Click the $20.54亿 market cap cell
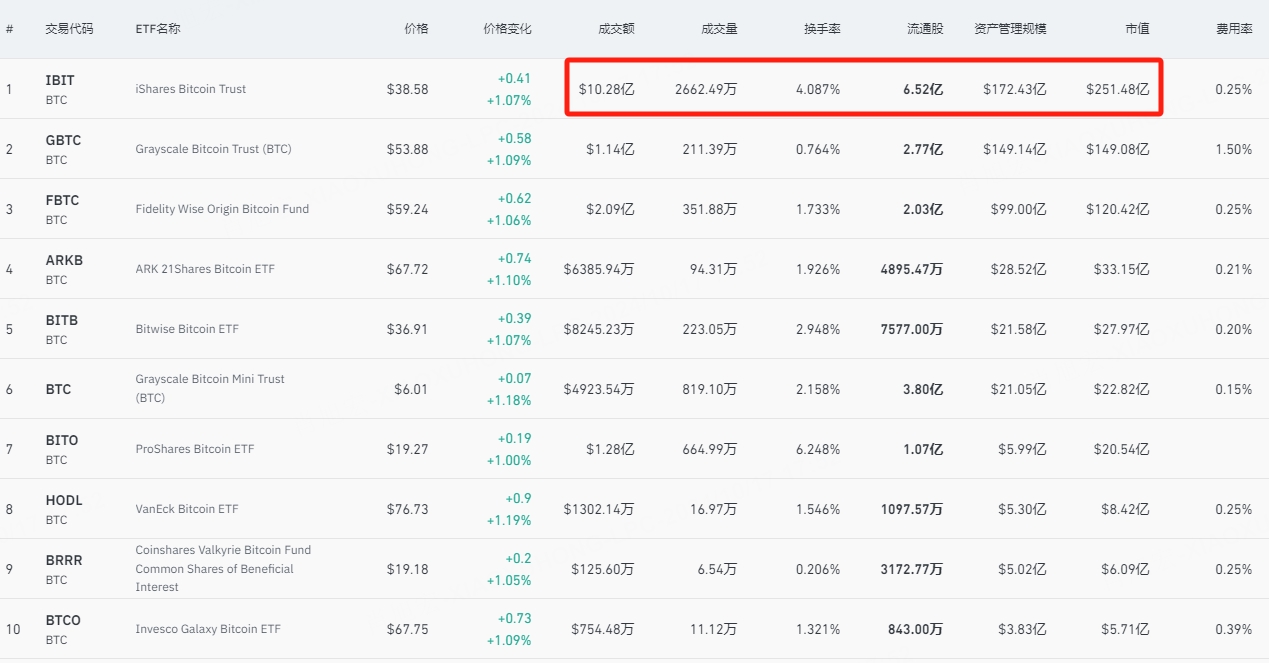Image resolution: width=1269 pixels, height=663 pixels. [1121, 449]
